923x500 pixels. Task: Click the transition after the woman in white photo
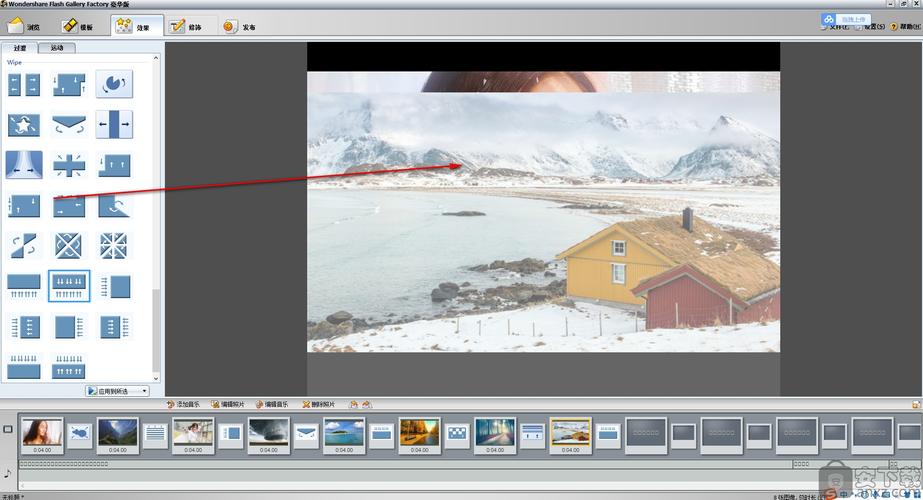pos(231,435)
